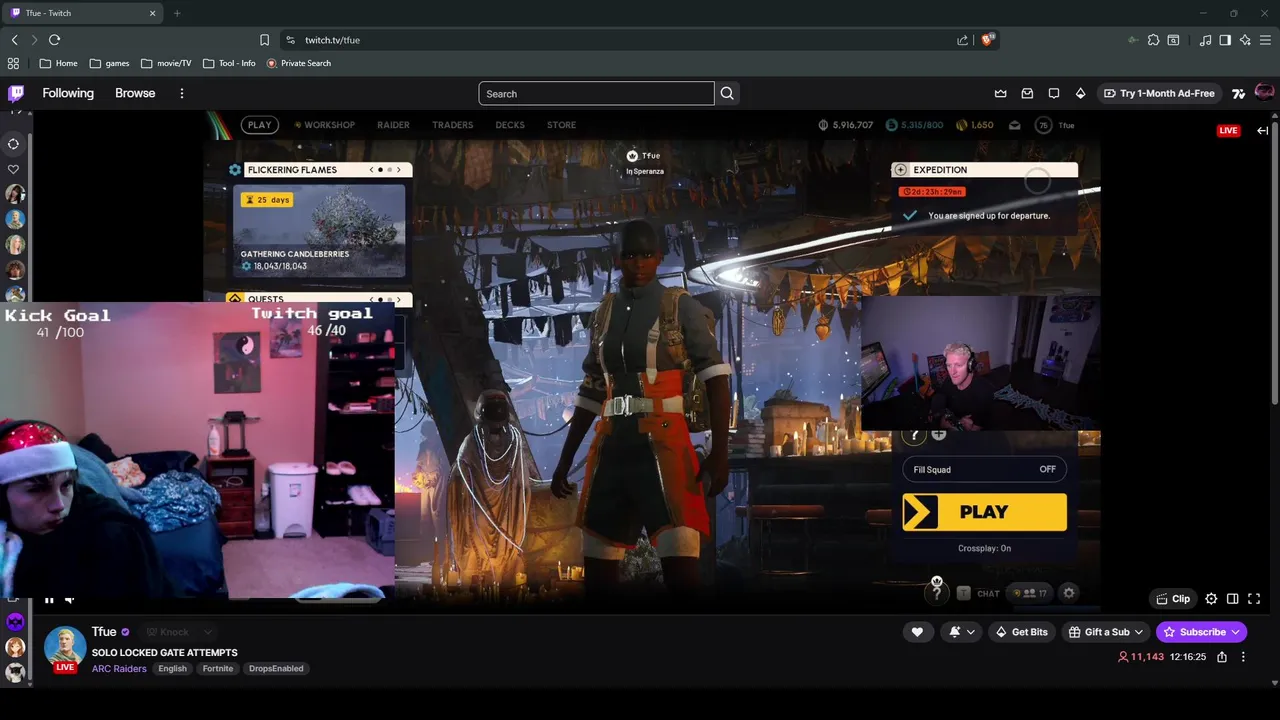
Task: Click the page vertical scrollbar
Action: (1275, 260)
